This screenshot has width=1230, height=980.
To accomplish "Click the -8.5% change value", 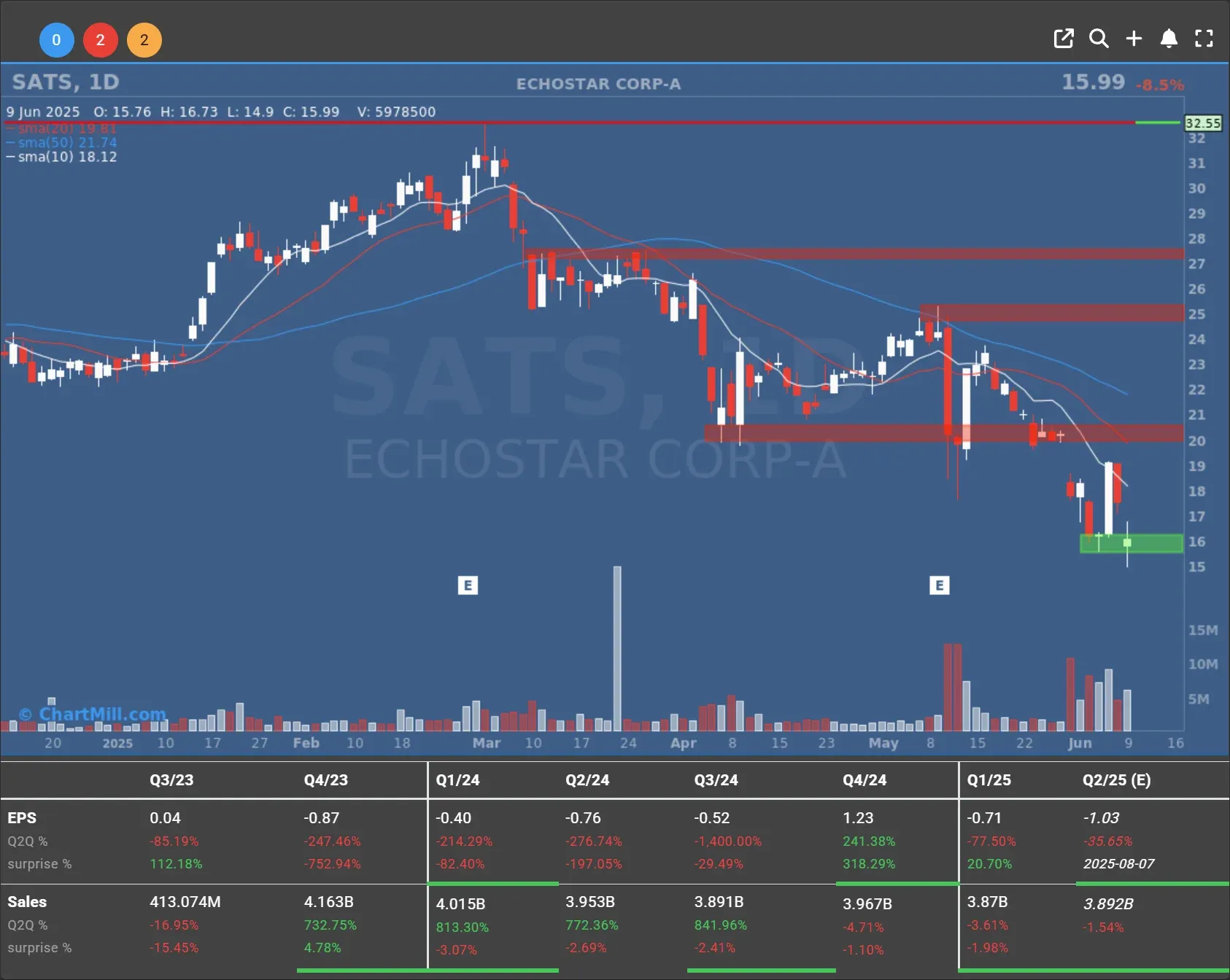I will tap(1160, 85).
